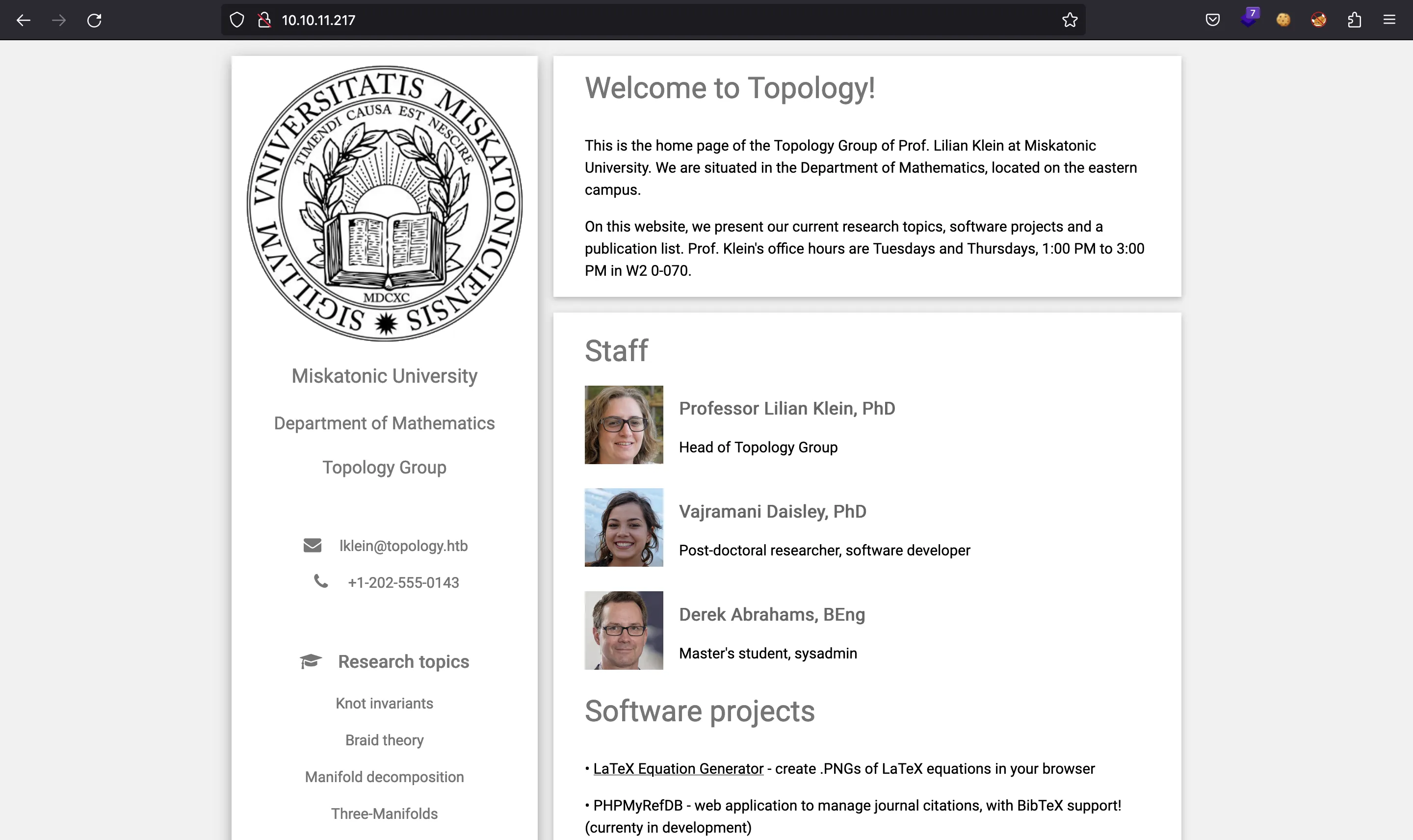Click the Braid theory research topic

click(x=384, y=740)
